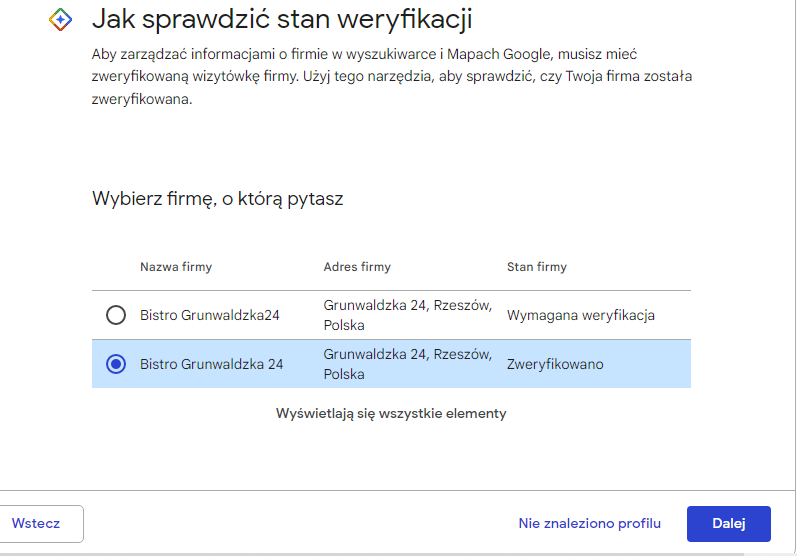Viewport: 797px width, 556px height.
Task: Click the Zweryfikowano status cell
Action: click(555, 364)
